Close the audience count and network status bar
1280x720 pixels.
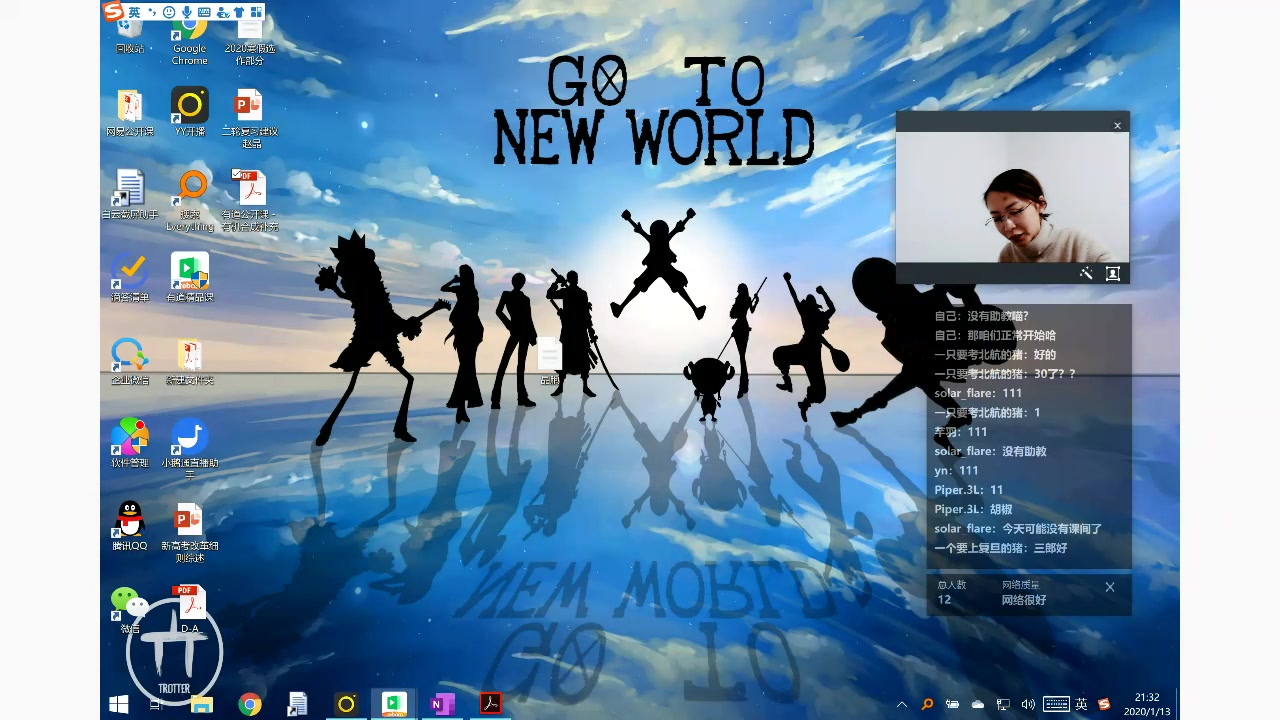click(1109, 587)
